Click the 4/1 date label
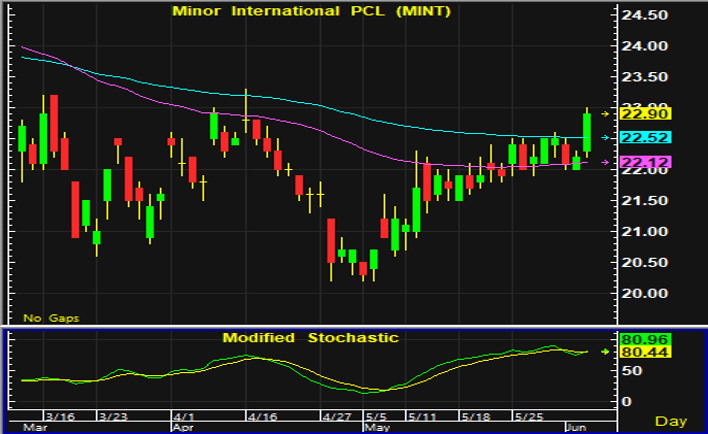 pos(184,416)
